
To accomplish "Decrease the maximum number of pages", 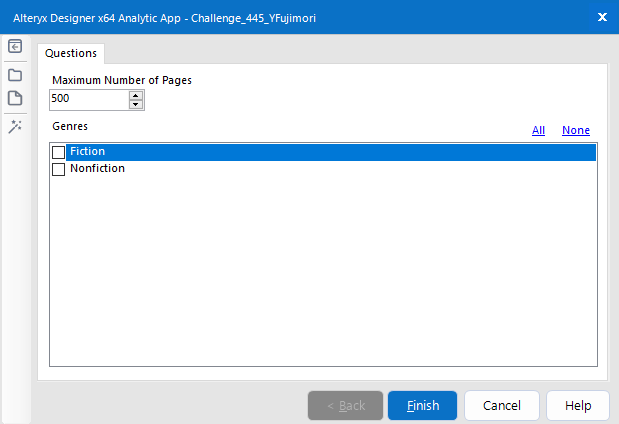I will point(136,104).
